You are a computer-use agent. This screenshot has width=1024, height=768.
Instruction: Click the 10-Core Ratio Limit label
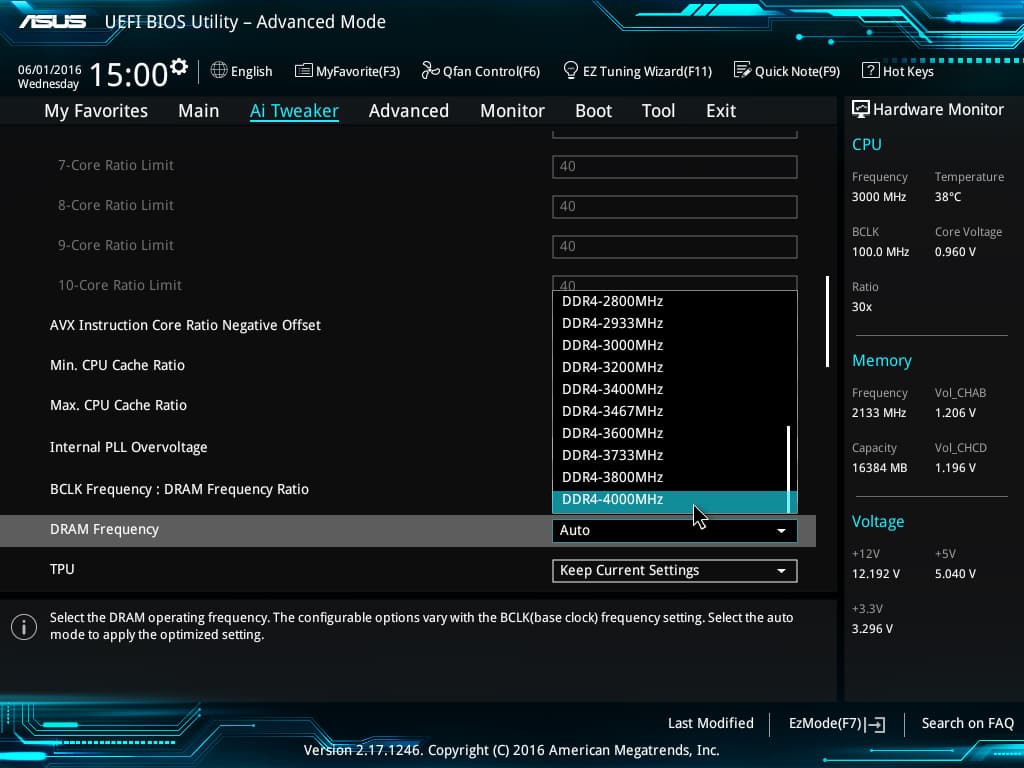pyautogui.click(x=120, y=285)
